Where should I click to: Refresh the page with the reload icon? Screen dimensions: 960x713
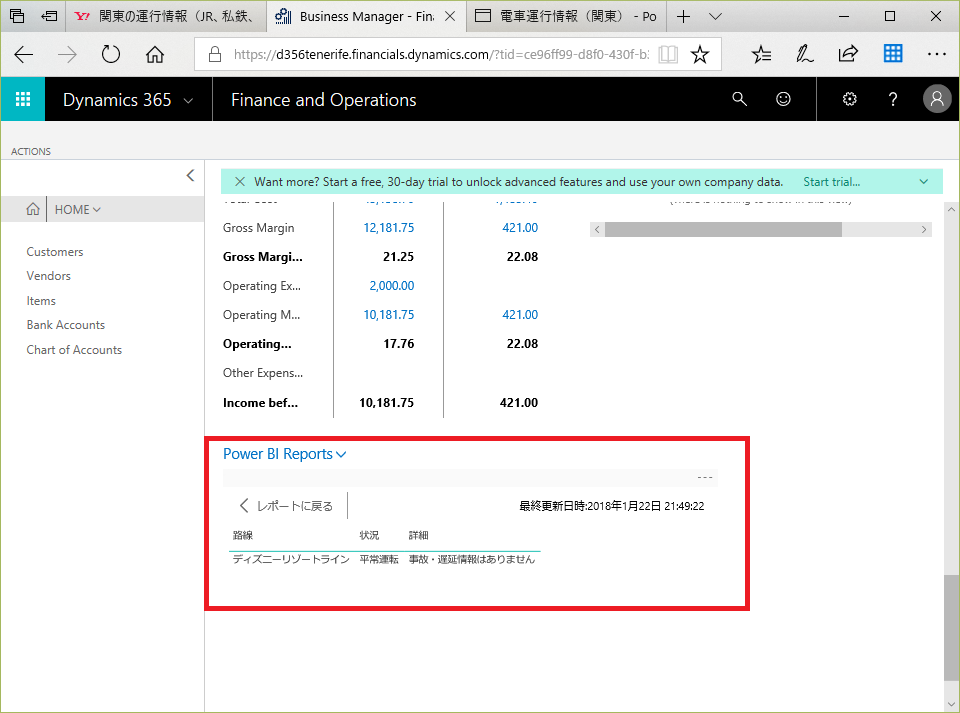(111, 54)
